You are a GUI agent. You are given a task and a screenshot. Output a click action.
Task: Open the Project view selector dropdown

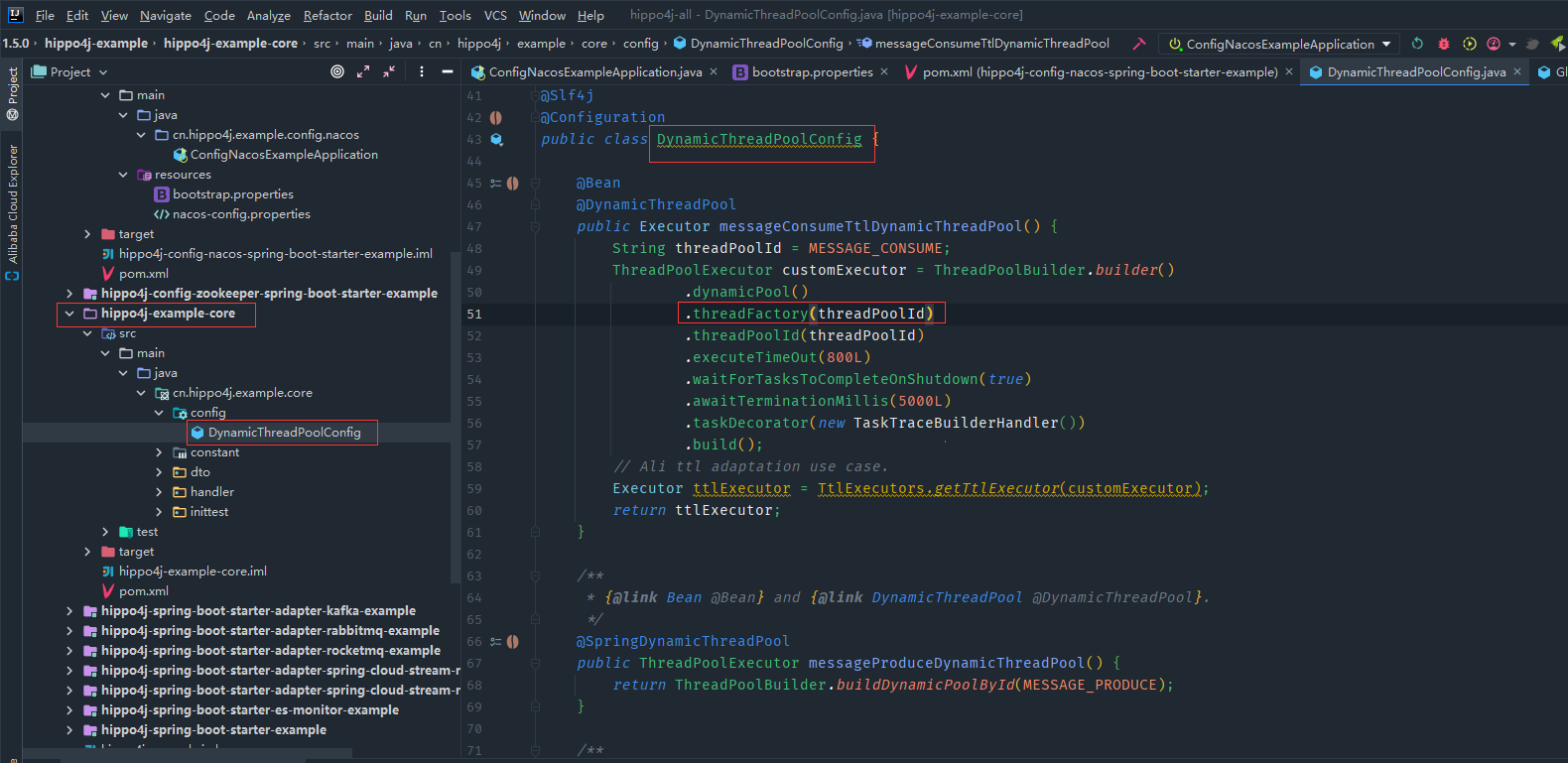[69, 71]
